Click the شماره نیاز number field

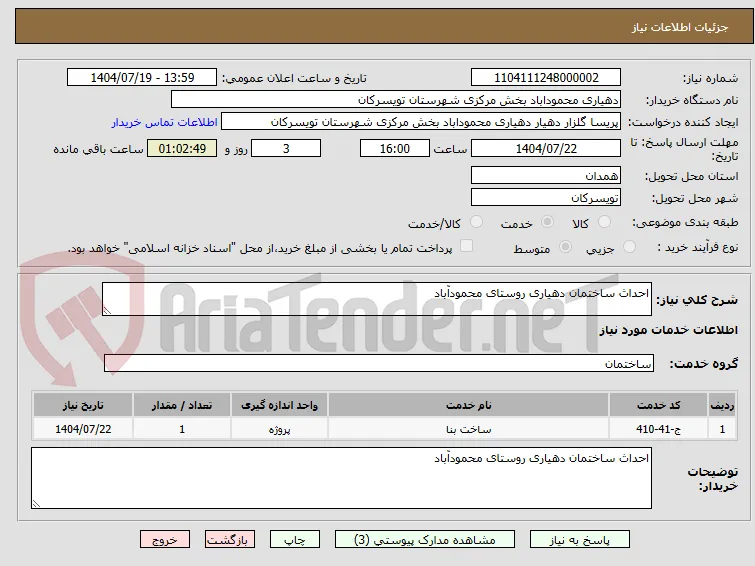pos(546,78)
